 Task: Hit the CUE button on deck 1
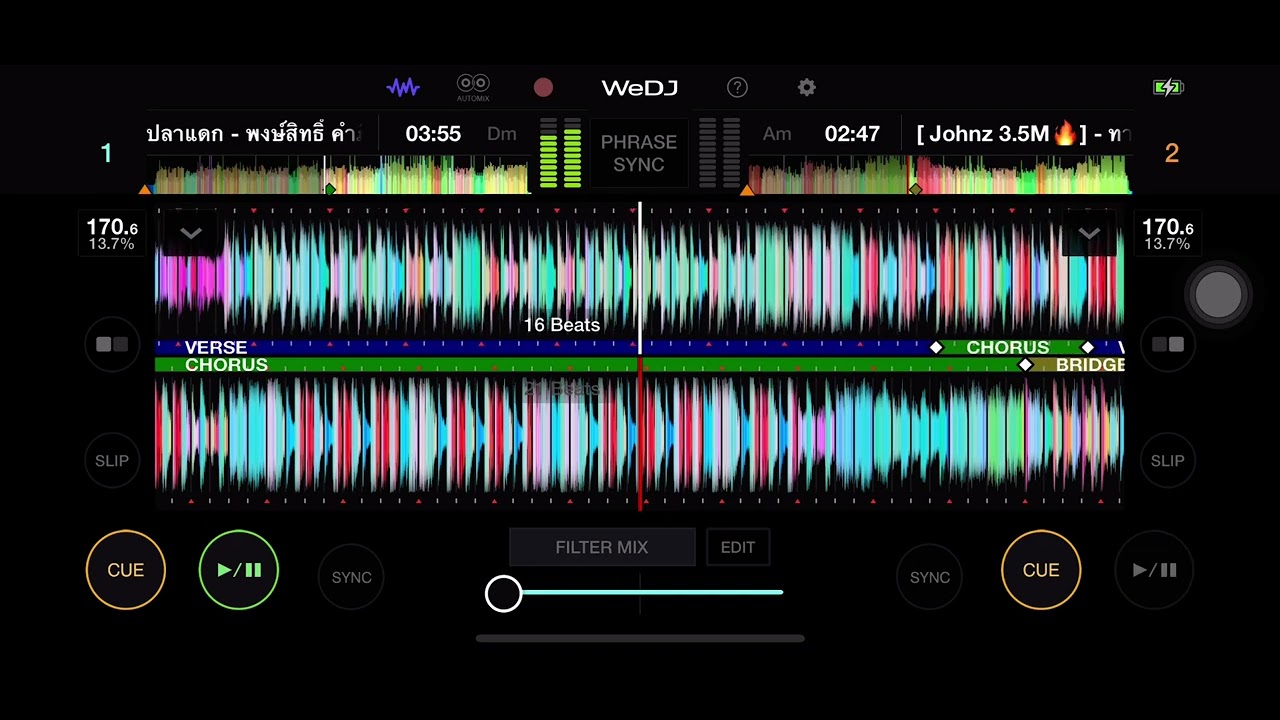(x=126, y=570)
